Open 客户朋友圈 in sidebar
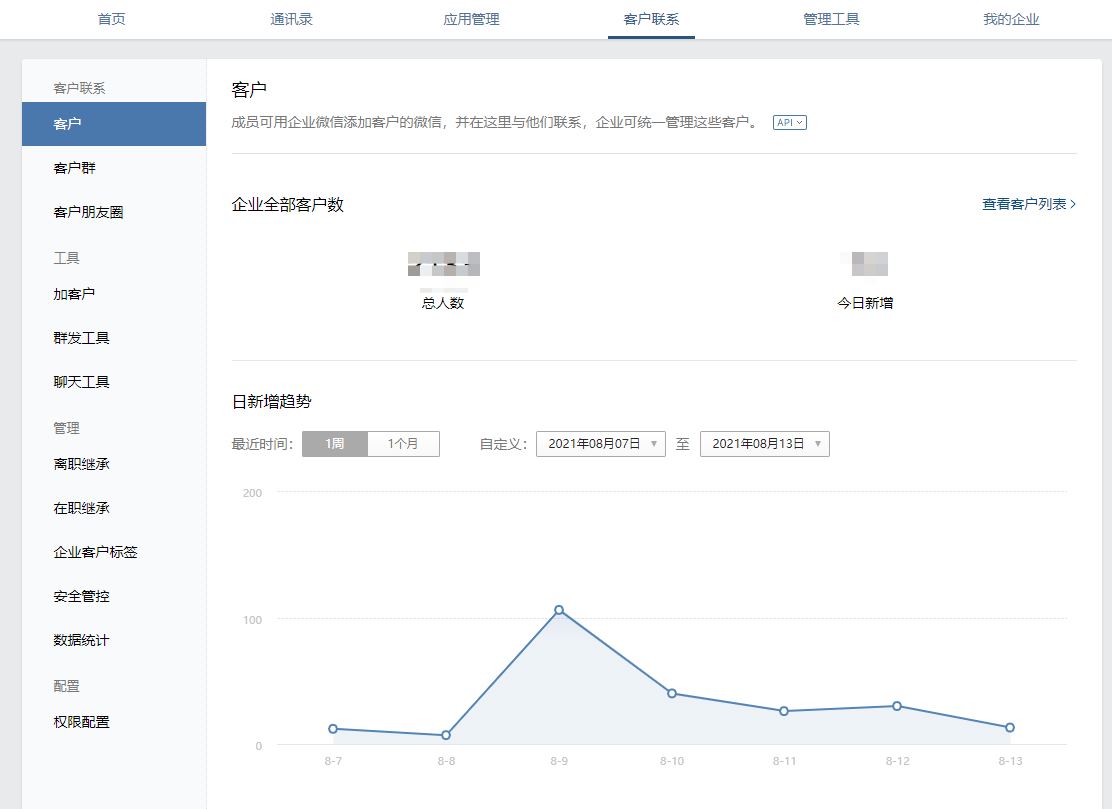Image resolution: width=1112 pixels, height=809 pixels. click(88, 212)
